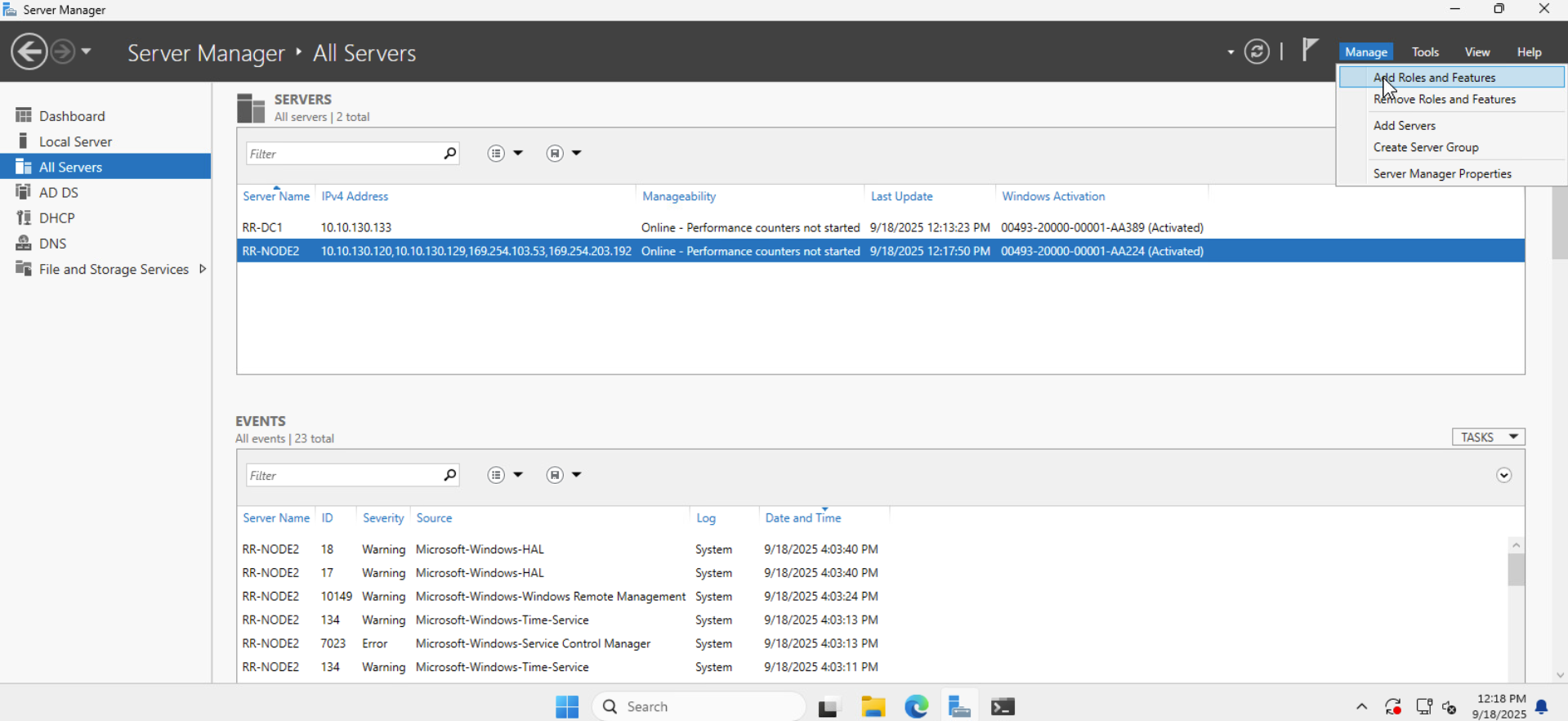Open the Windows Start menu
The height and width of the screenshot is (721, 1568).
coord(567,706)
